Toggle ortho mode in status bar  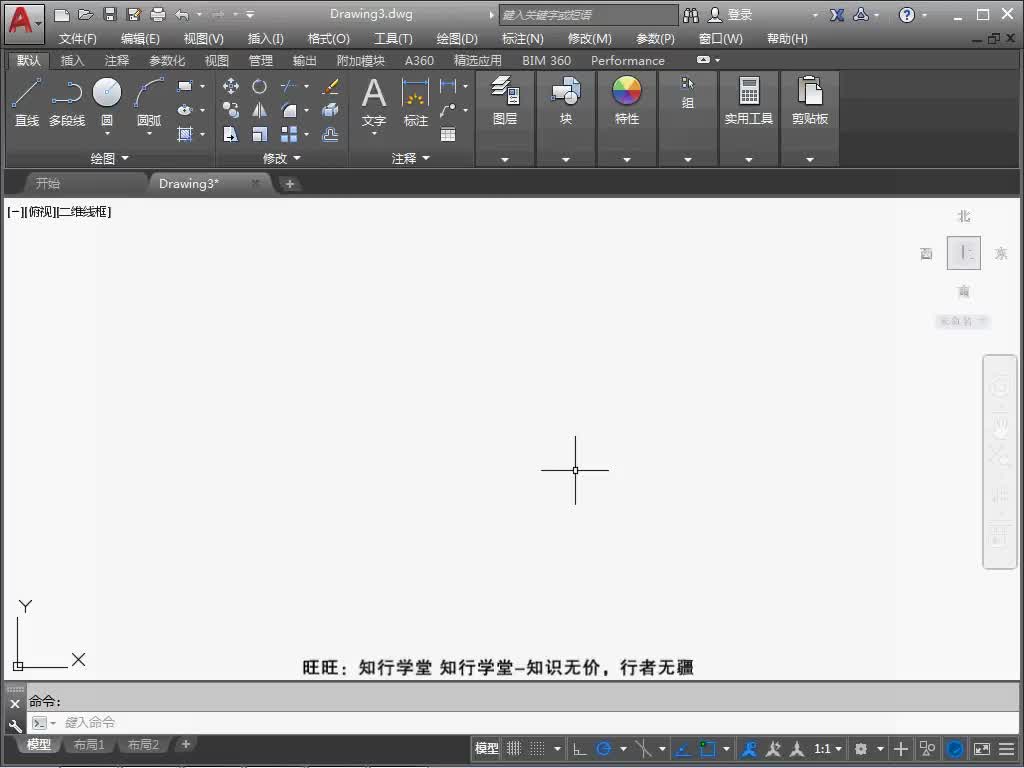579,748
